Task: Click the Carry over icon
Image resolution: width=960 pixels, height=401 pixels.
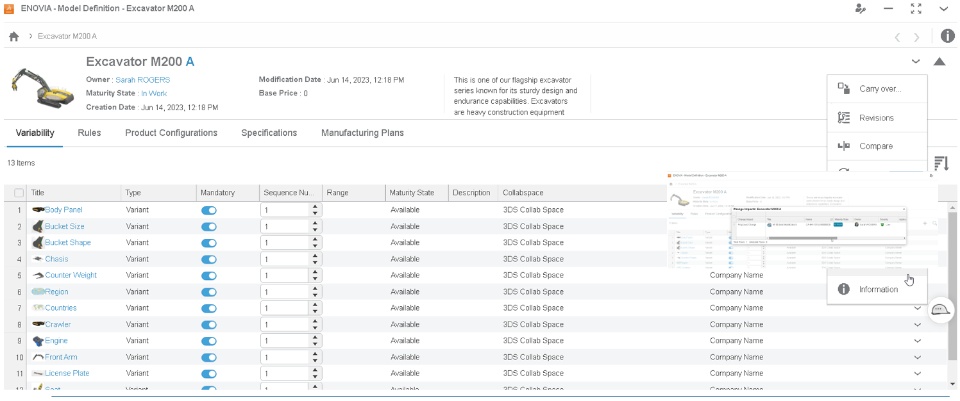Action: [x=843, y=89]
